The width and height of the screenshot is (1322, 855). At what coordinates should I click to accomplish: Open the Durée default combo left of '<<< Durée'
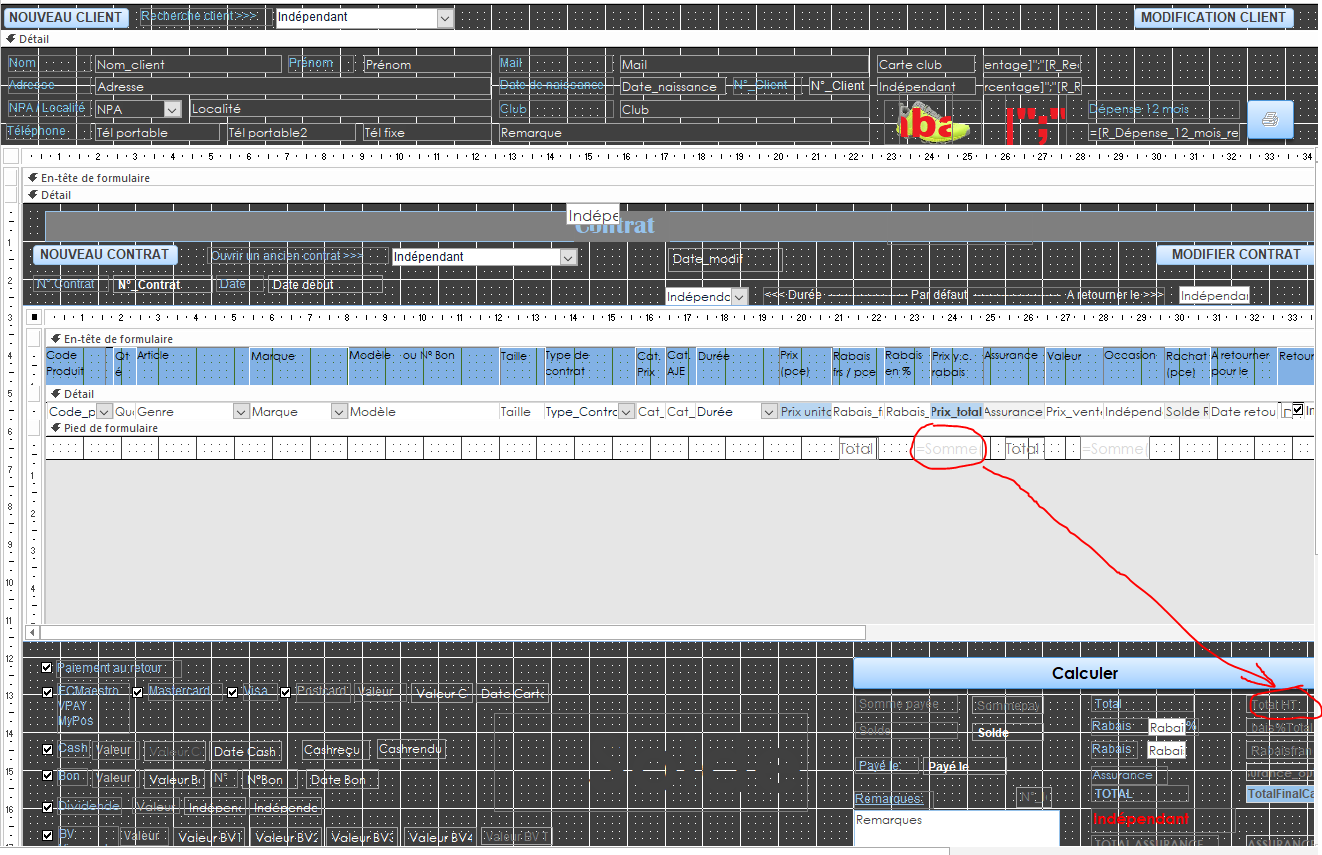(739, 297)
